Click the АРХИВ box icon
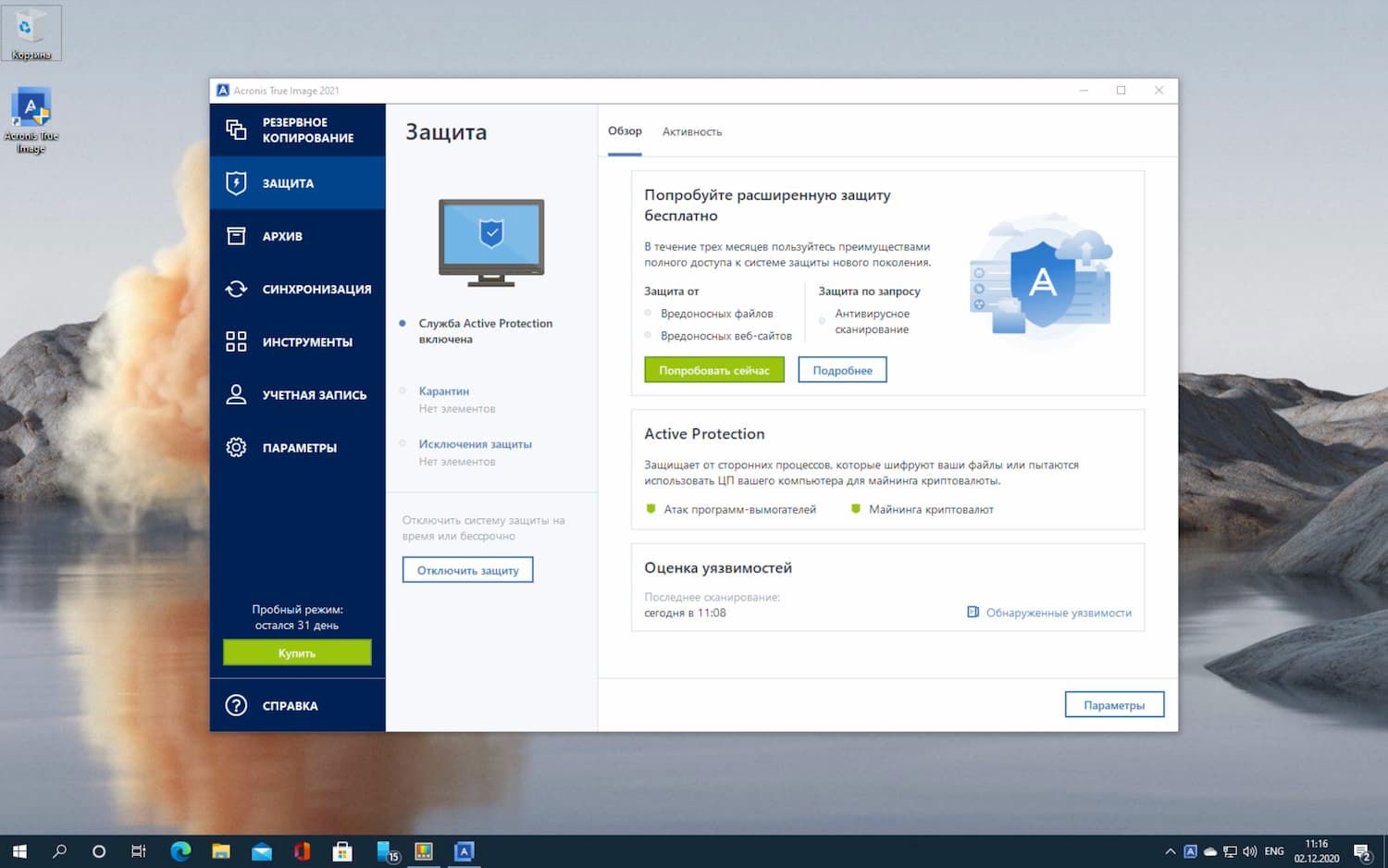Viewport: 1388px width, 868px height. (x=236, y=236)
